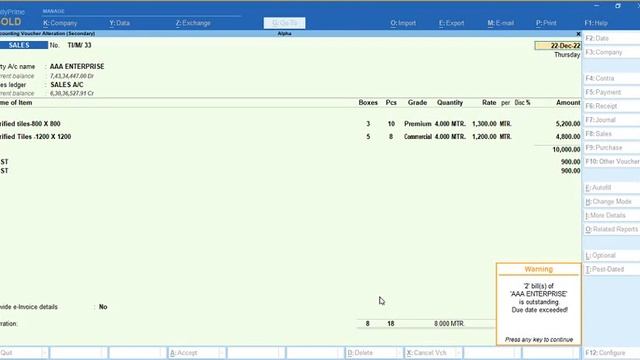
Task: Click the Premium grade value
Action: pos(418,124)
